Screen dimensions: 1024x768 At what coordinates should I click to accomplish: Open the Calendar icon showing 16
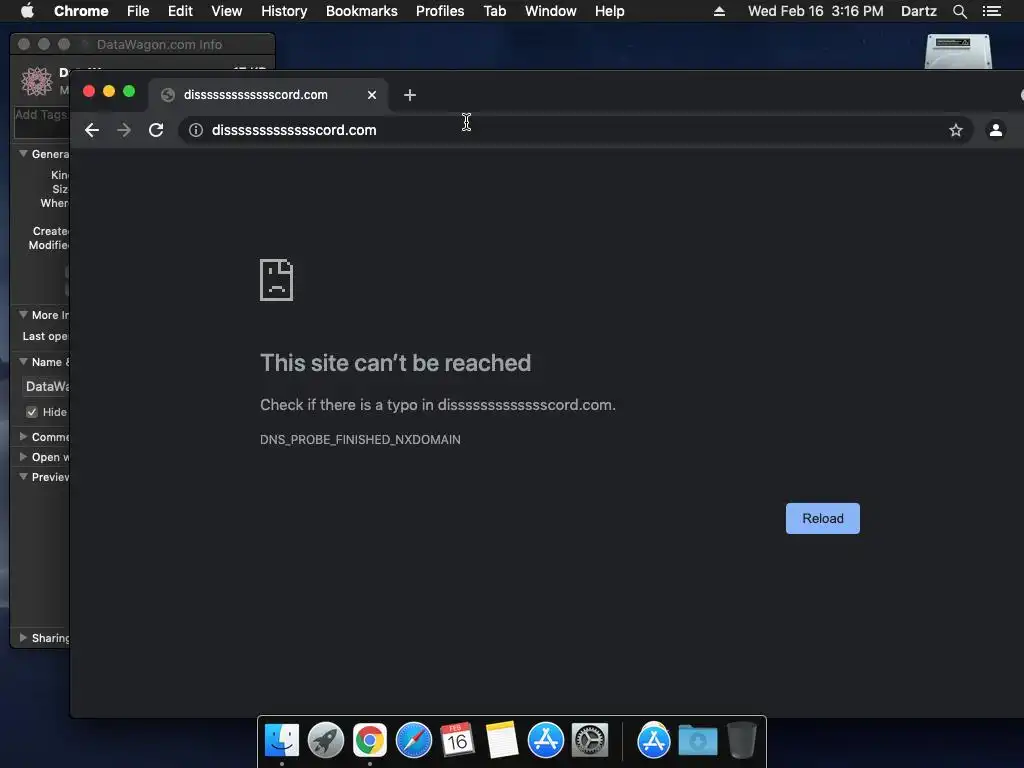click(x=457, y=741)
